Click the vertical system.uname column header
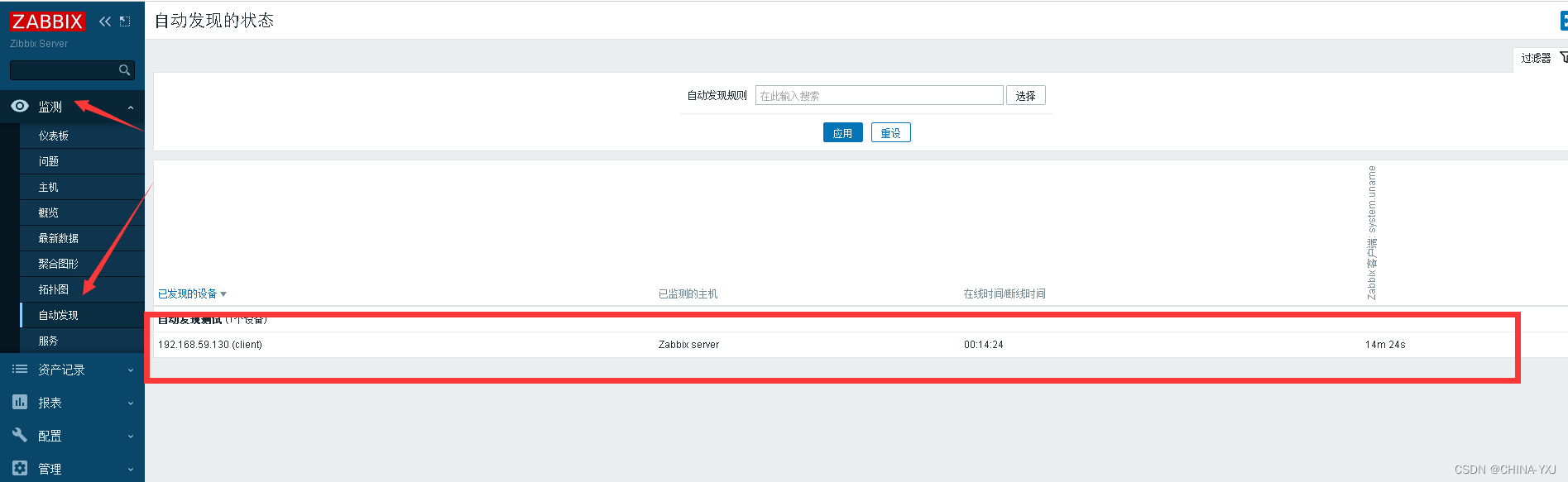This screenshot has height=482, width=1568. [x=1372, y=232]
